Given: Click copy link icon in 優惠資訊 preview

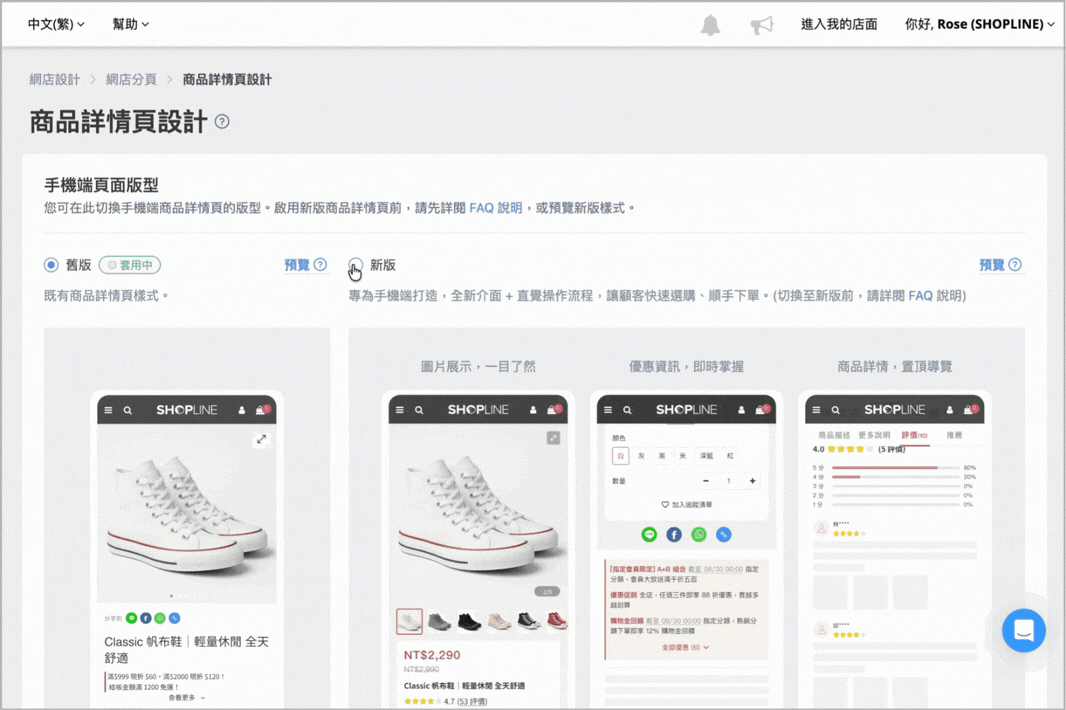Looking at the screenshot, I should point(724,535).
